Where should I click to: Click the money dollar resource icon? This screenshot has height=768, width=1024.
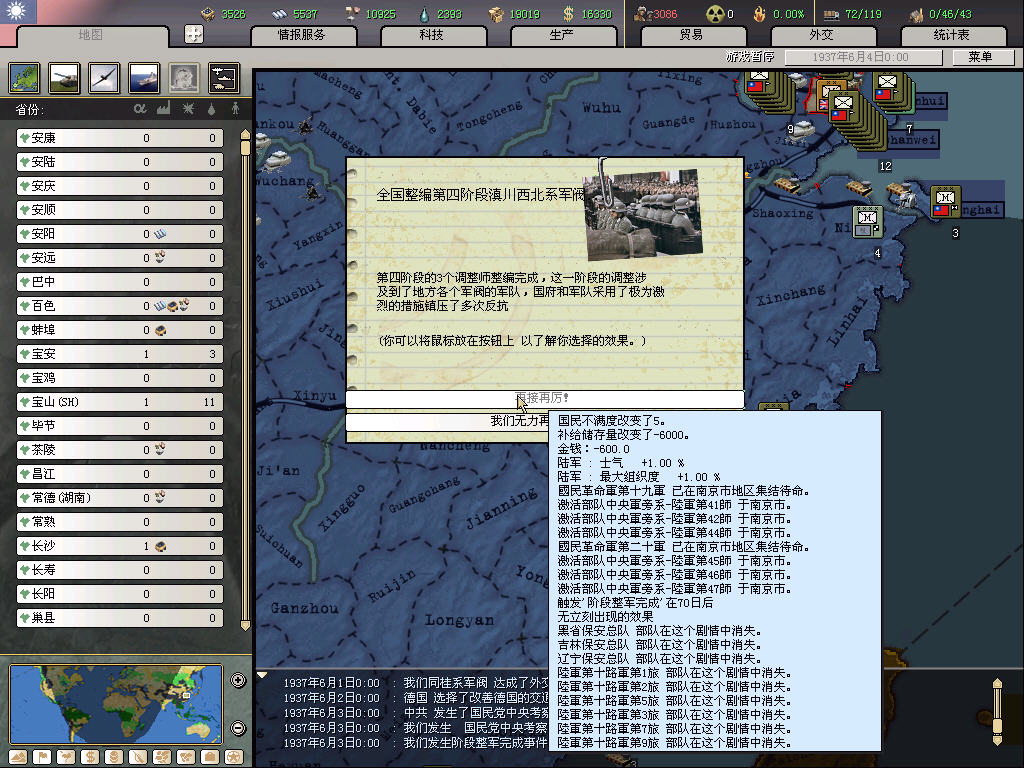(x=568, y=14)
